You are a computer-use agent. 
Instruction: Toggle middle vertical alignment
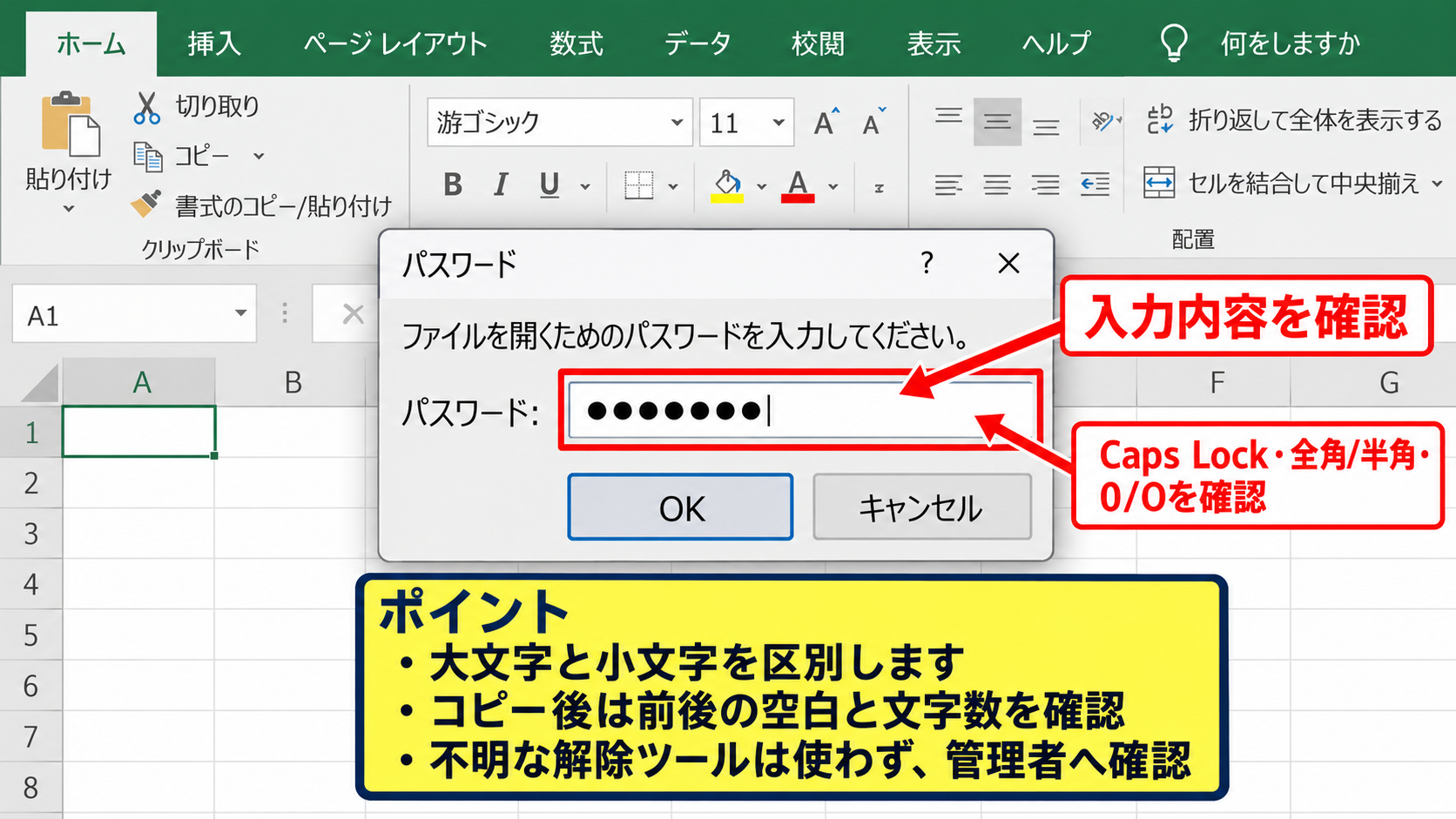click(x=997, y=121)
